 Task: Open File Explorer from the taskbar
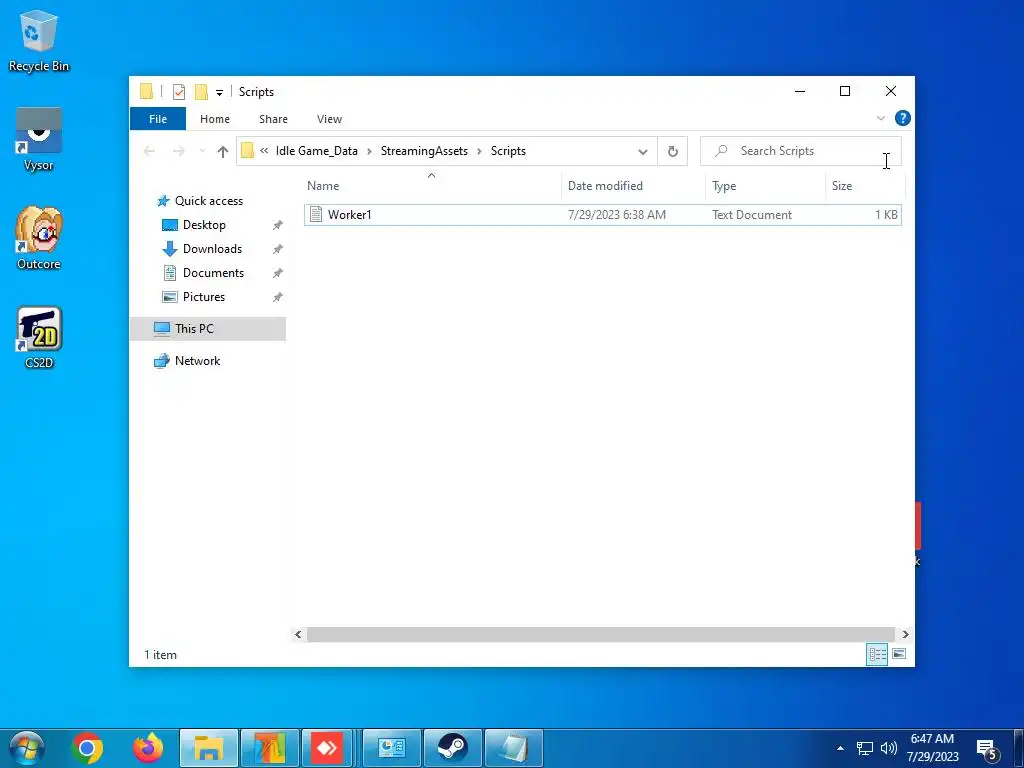(208, 748)
